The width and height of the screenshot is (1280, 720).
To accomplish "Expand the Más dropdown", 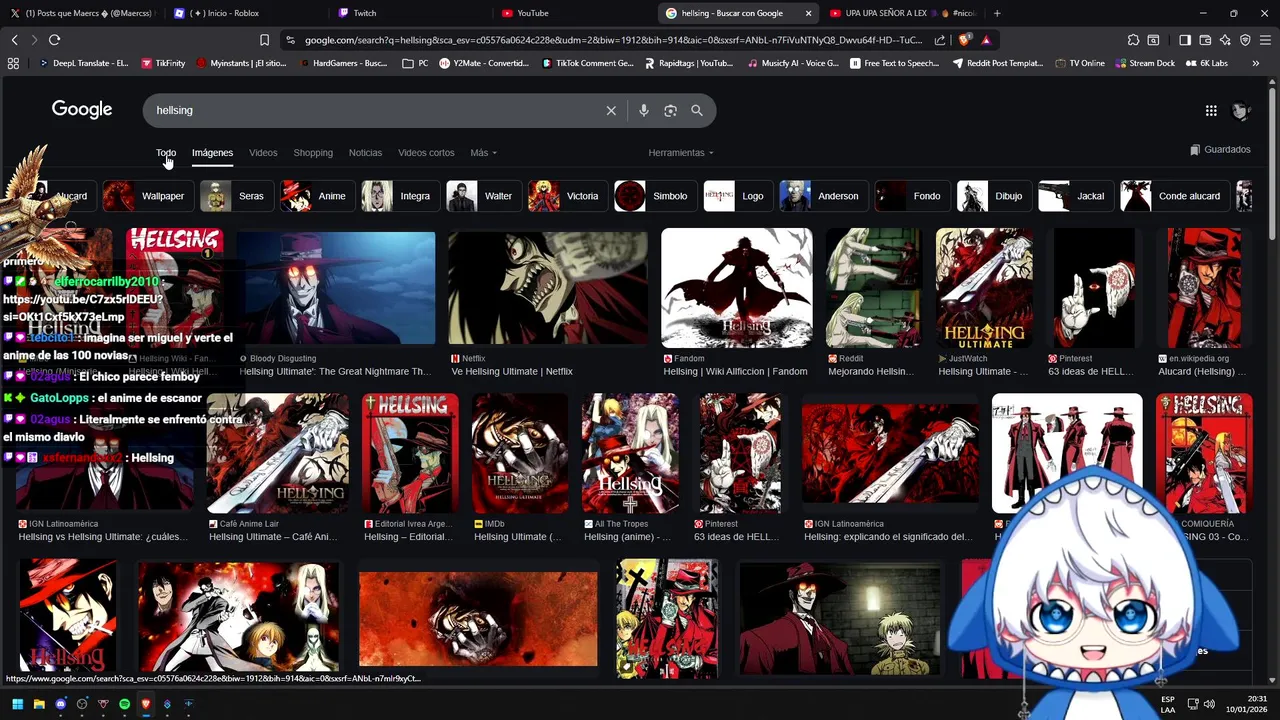I will coord(483,153).
